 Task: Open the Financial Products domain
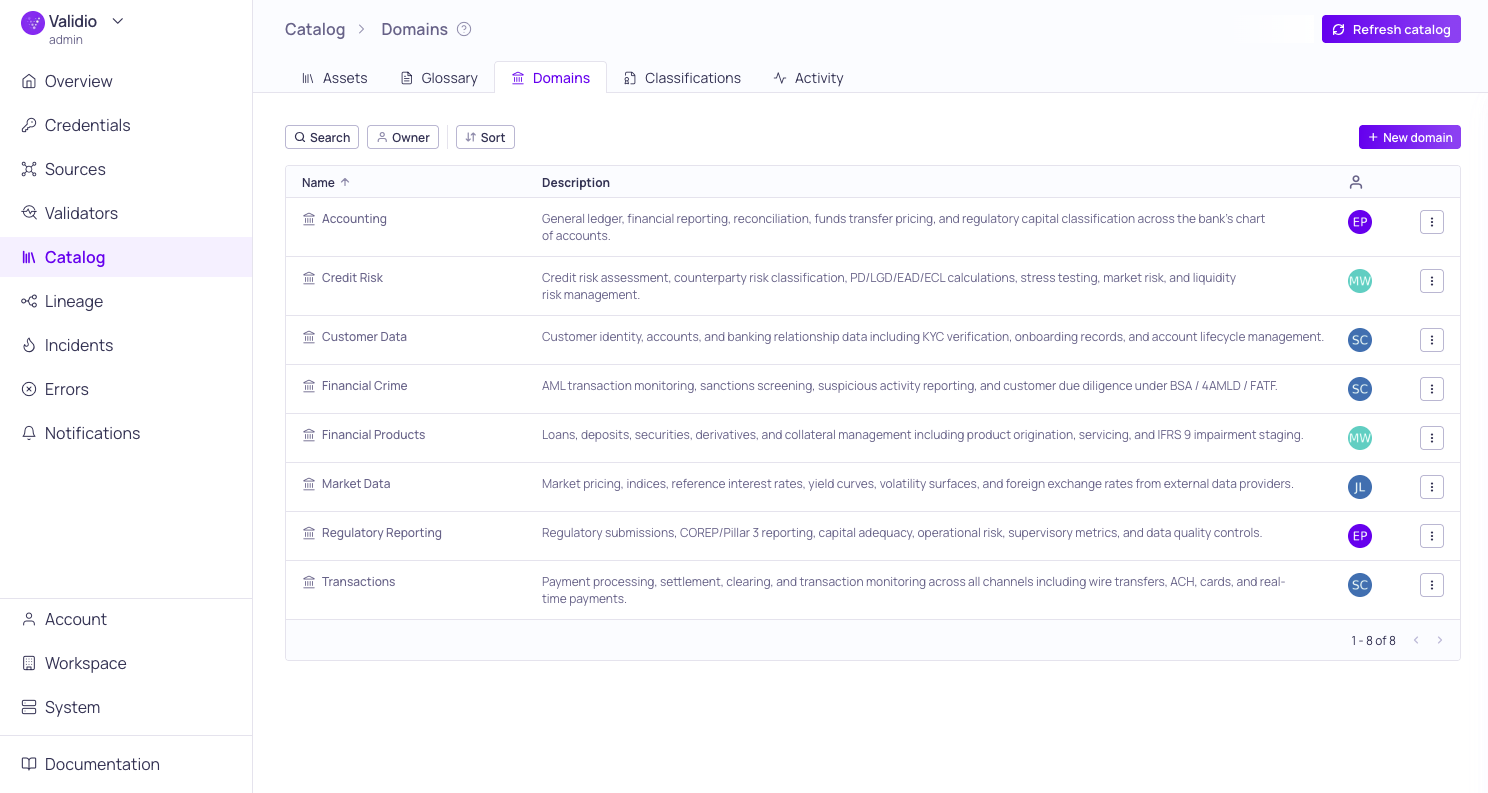373,435
